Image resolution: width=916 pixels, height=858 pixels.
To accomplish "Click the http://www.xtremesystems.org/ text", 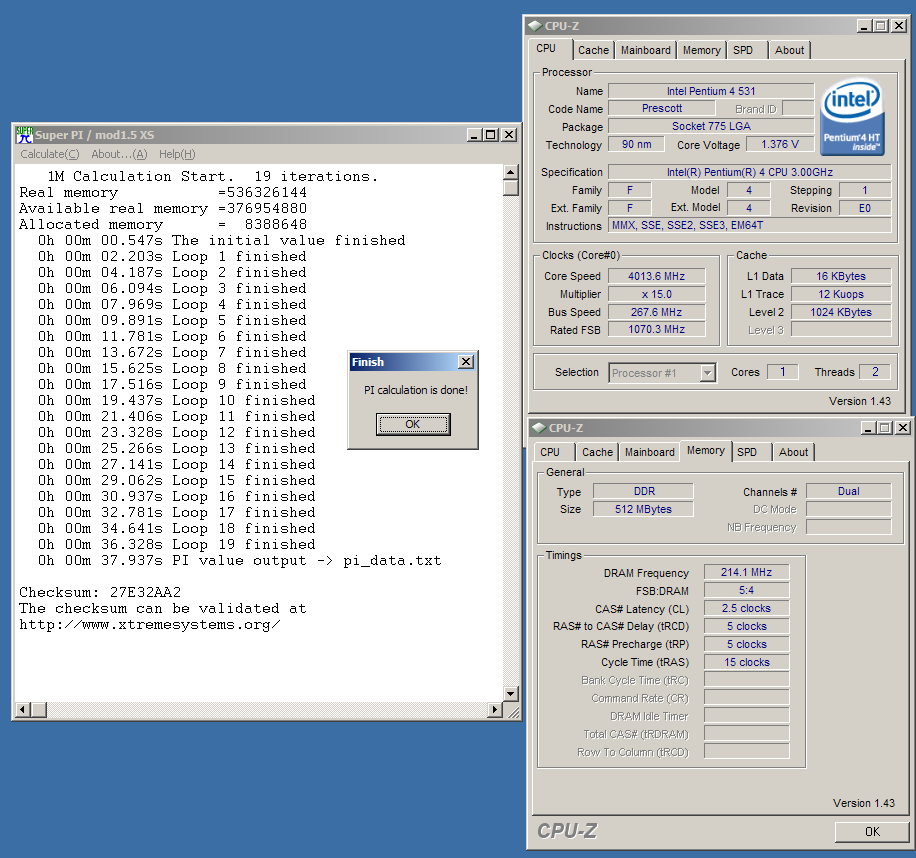I will pos(150,625).
